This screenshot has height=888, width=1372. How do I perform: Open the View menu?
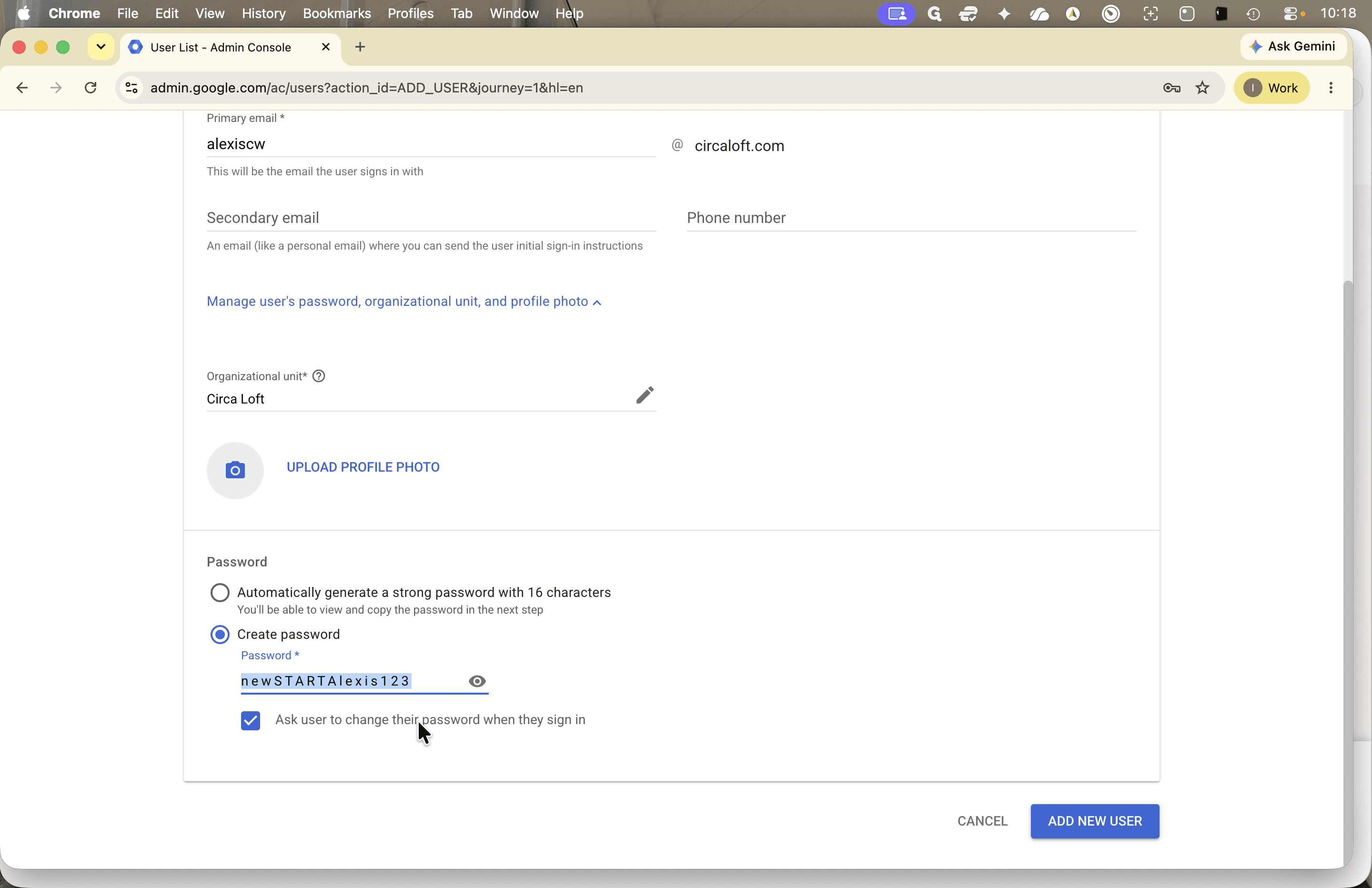pyautogui.click(x=210, y=13)
